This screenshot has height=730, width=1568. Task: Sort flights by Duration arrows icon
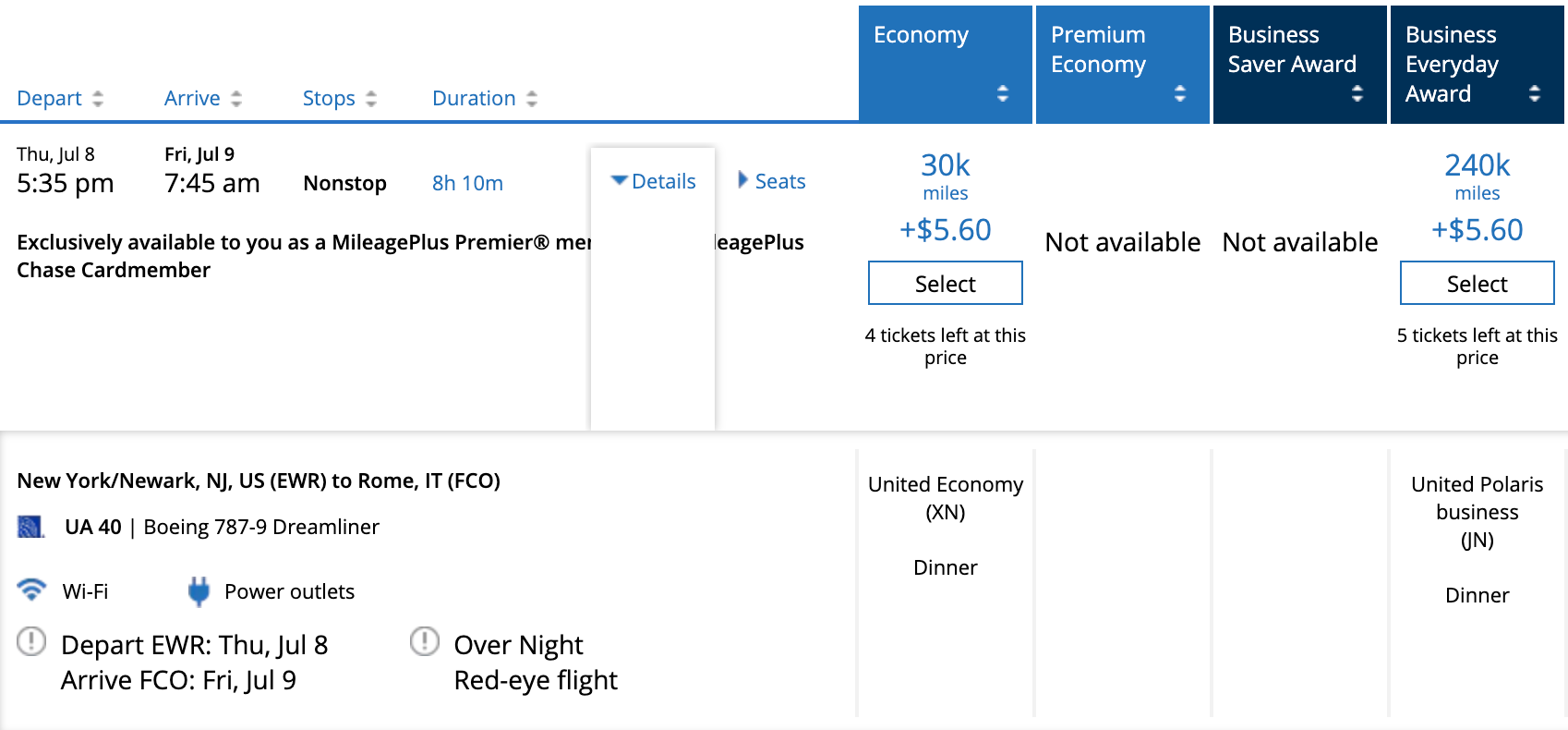(x=532, y=99)
